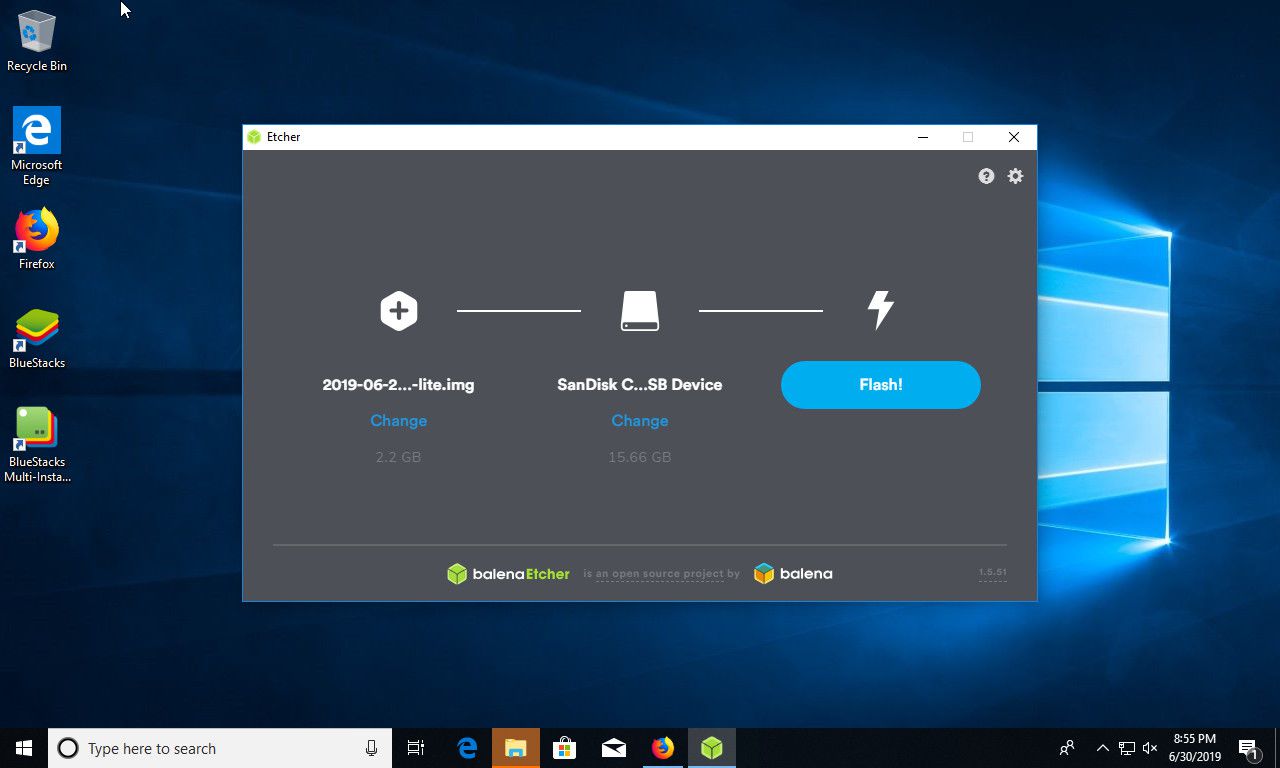1280x768 pixels.
Task: Open Firefox desktop shortcut
Action: [37, 239]
